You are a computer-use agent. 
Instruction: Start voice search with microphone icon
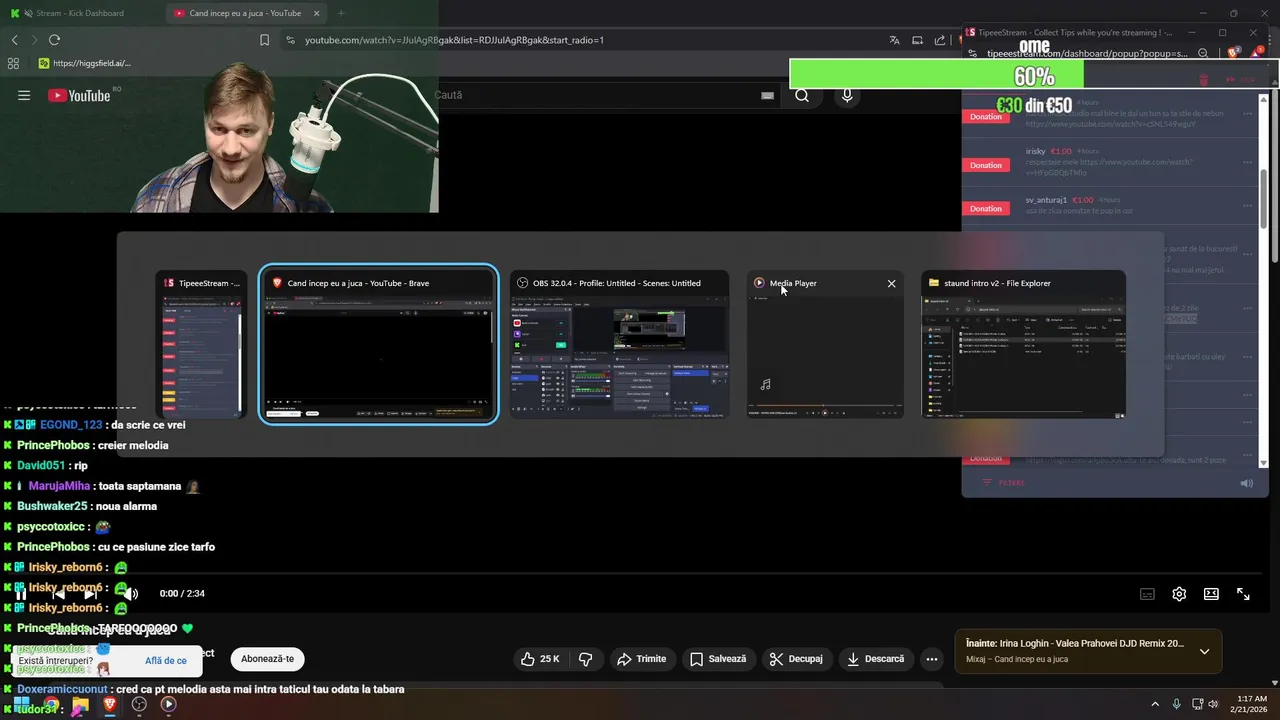tap(847, 95)
